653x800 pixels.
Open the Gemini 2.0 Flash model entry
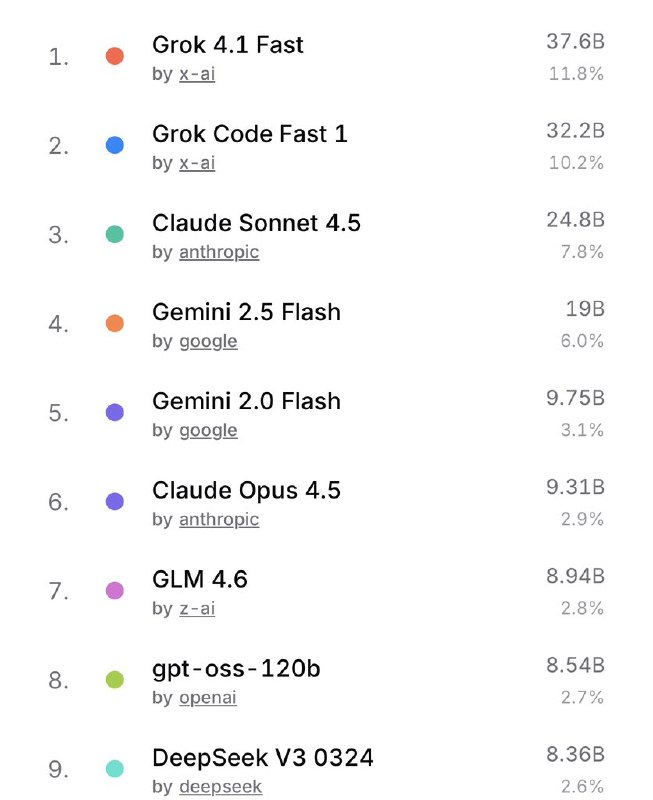(246, 401)
